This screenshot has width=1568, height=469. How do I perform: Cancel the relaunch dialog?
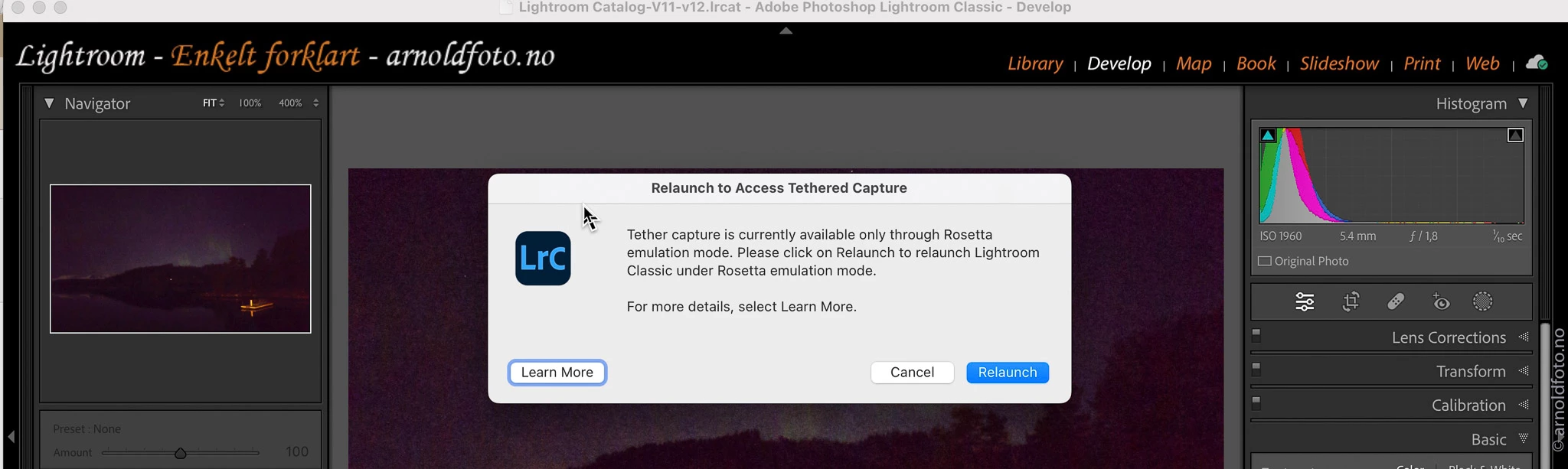click(x=912, y=373)
